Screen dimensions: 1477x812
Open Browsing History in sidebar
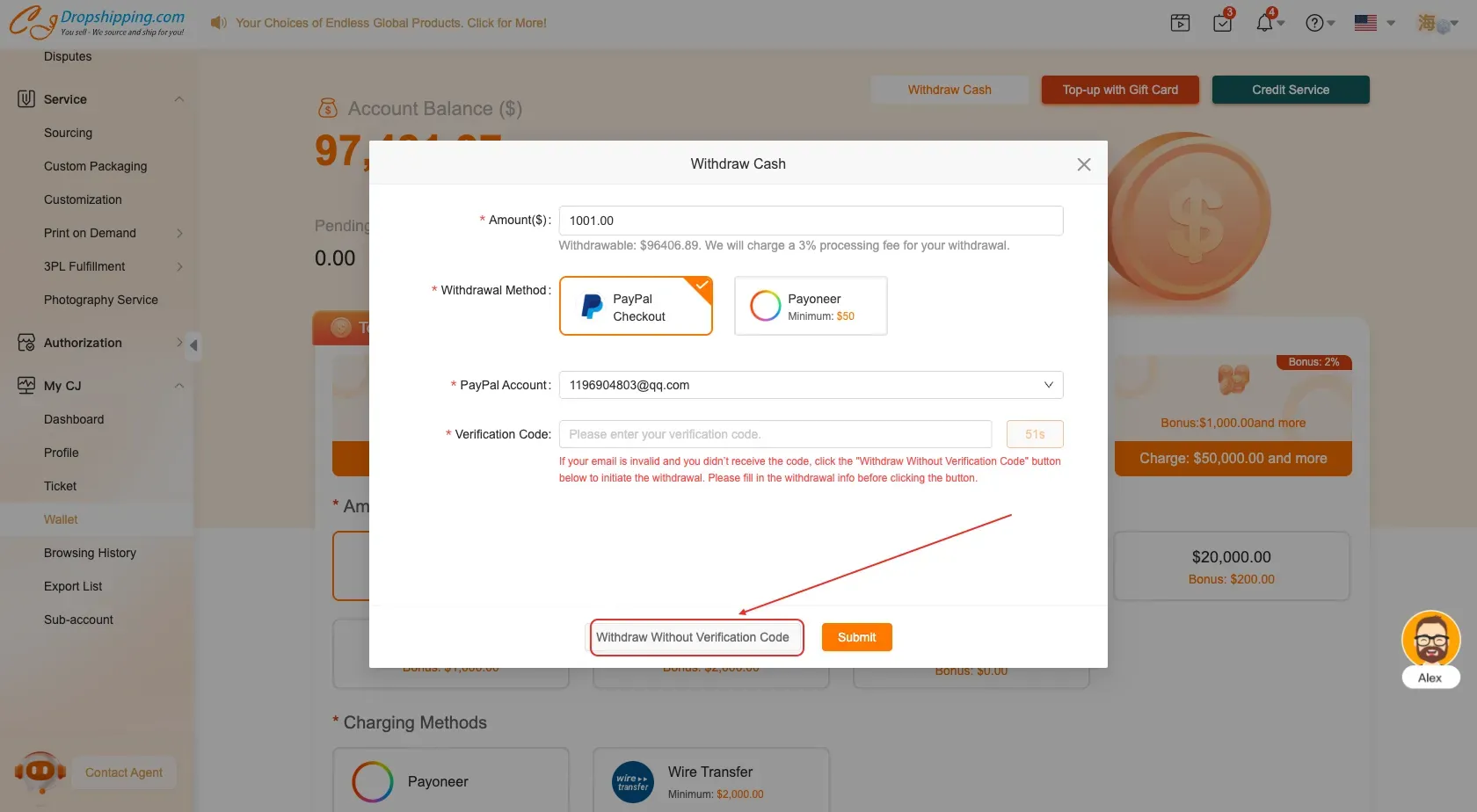point(90,553)
